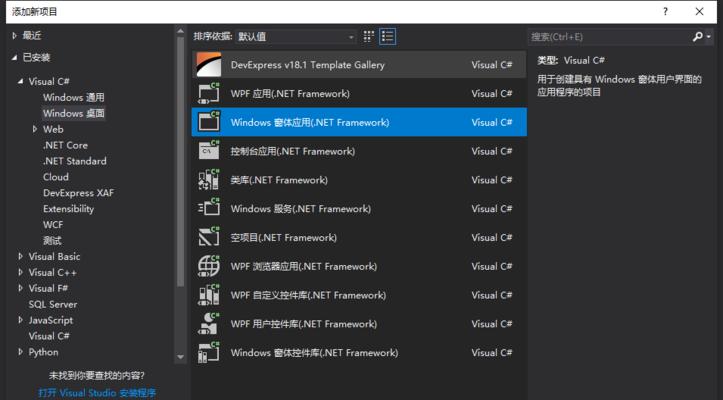The width and height of the screenshot is (723, 400).
Task: Collapse the Visual C# tree node
Action: pyautogui.click(x=20, y=81)
